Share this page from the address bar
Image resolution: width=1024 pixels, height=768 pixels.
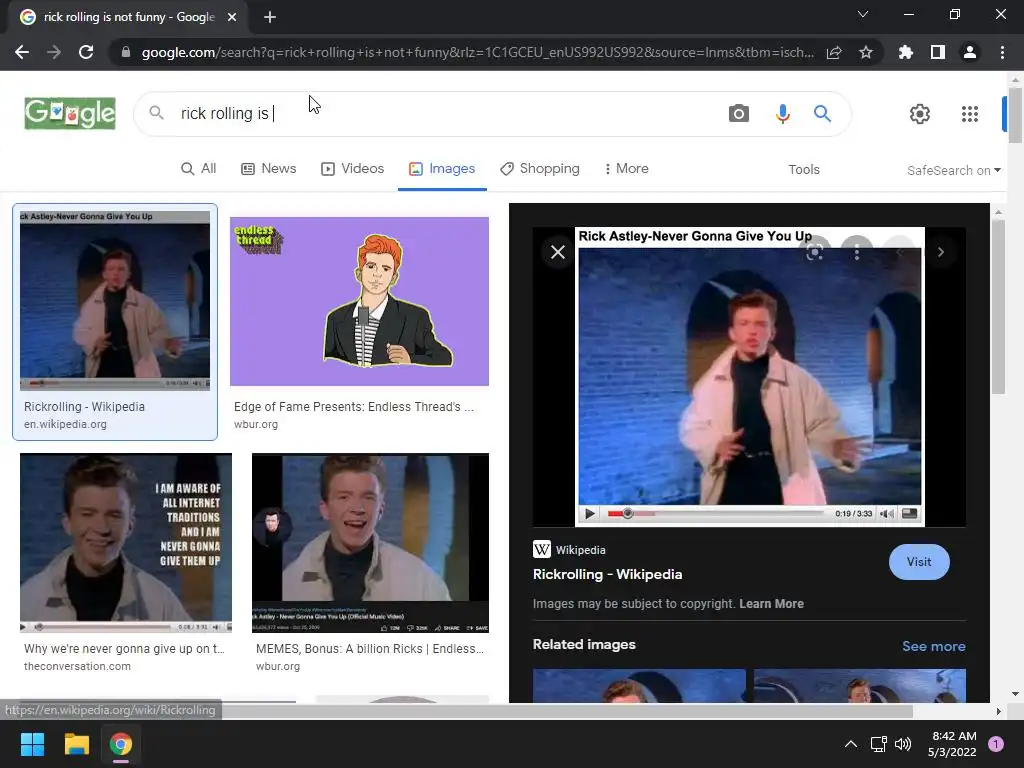click(x=834, y=52)
